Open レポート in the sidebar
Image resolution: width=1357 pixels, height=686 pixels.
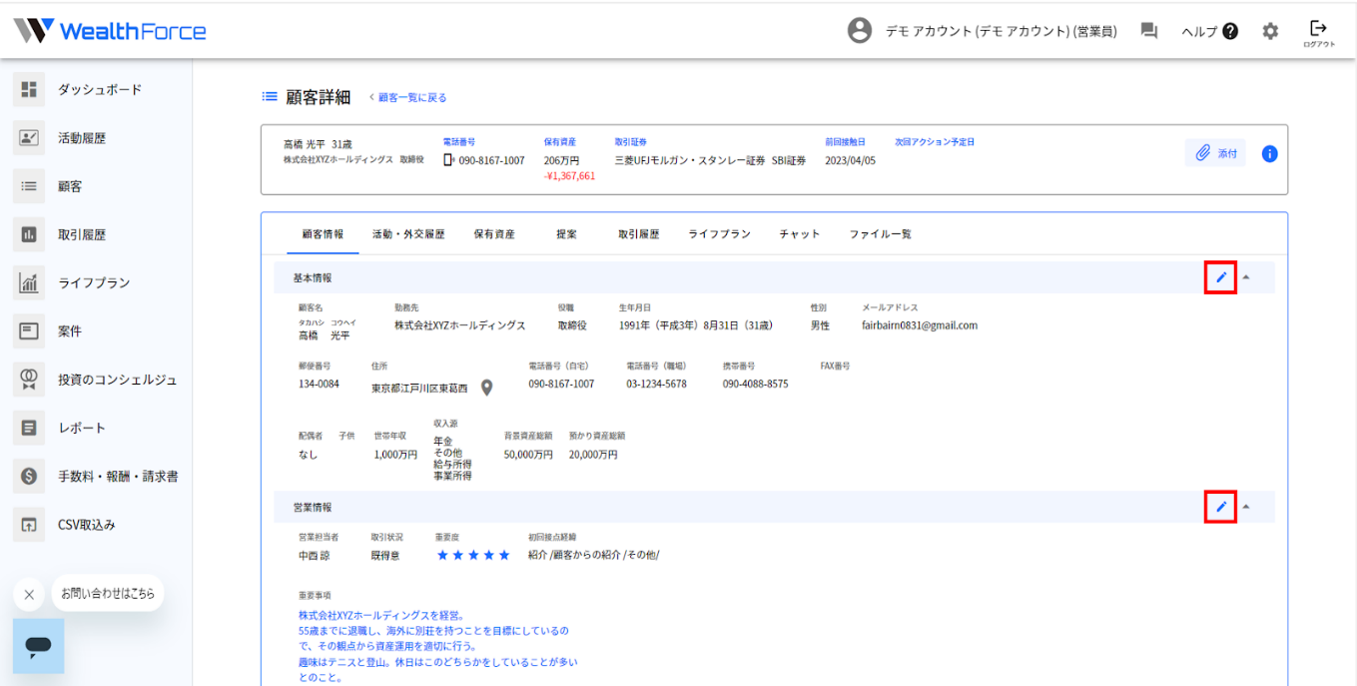(82, 428)
